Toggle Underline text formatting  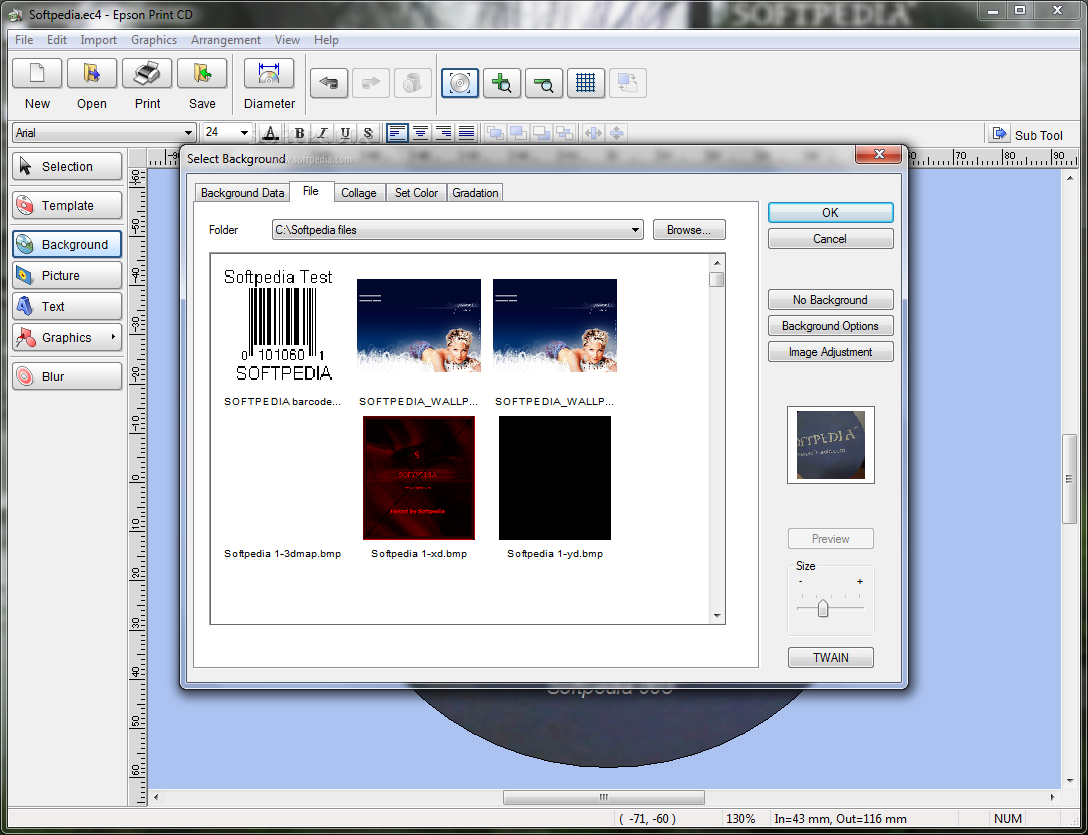click(x=345, y=133)
